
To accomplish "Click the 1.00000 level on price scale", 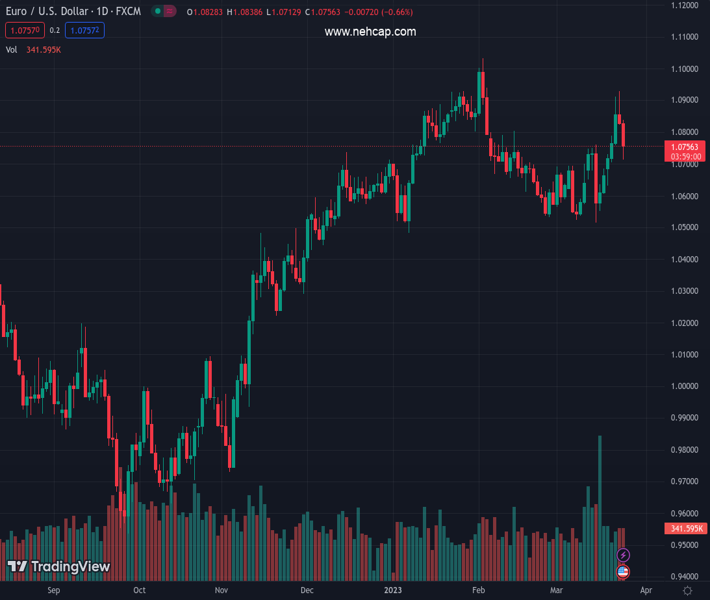I will pos(685,386).
